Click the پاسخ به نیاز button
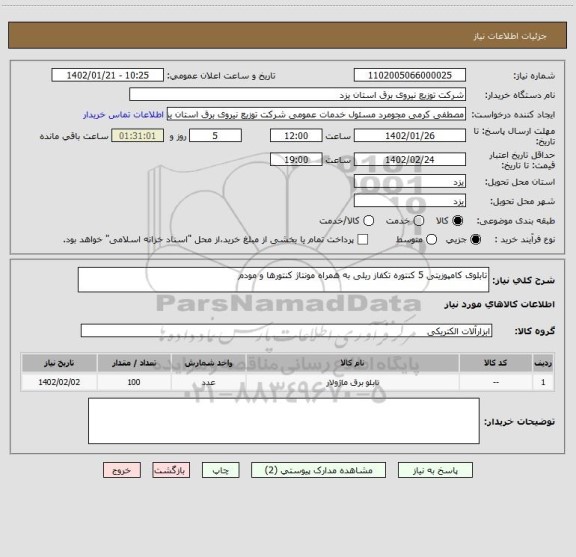The width and height of the screenshot is (576, 557). click(435, 470)
